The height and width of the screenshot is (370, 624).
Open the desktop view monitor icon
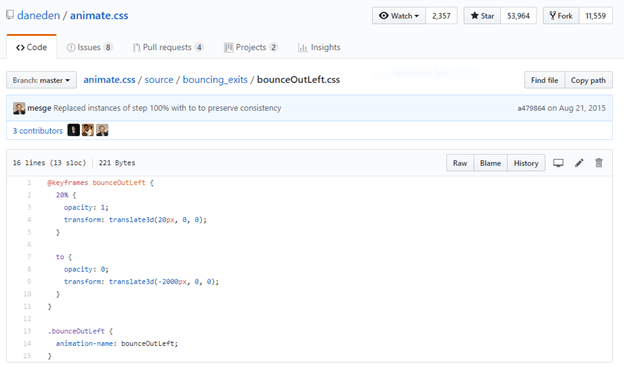(x=558, y=163)
